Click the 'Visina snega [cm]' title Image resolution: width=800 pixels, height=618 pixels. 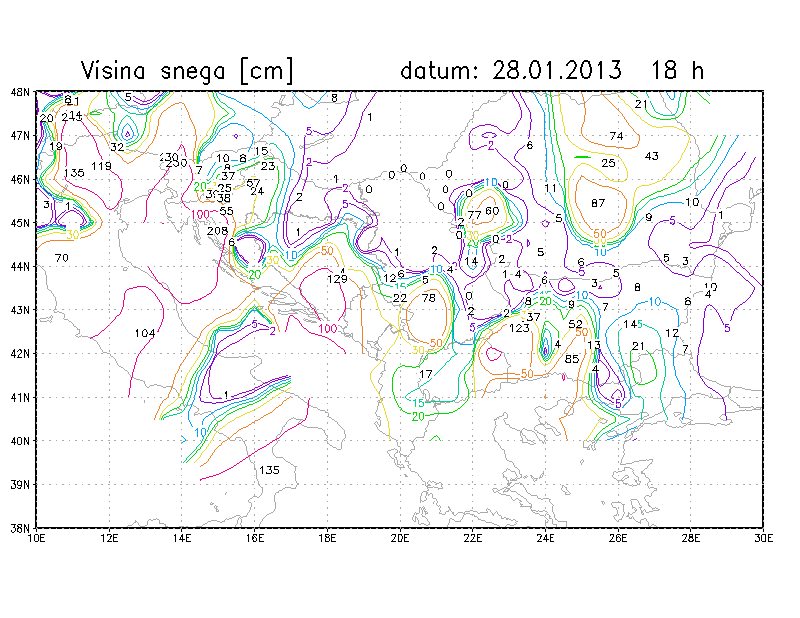coord(187,70)
